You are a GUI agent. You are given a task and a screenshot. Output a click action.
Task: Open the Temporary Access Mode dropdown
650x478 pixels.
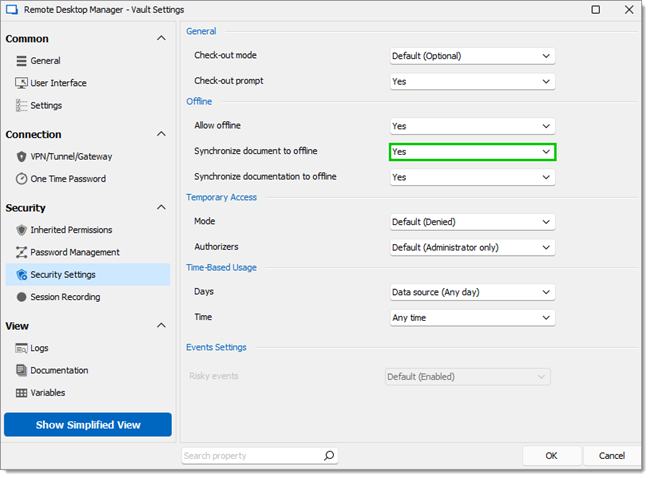click(x=472, y=222)
